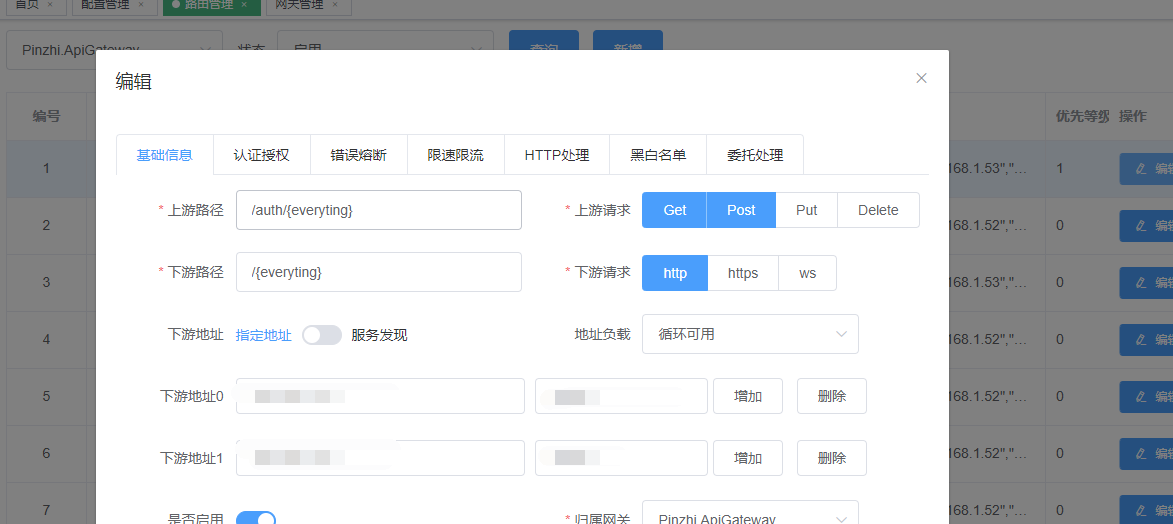Click the 新增 button behind the dialog
The width and height of the screenshot is (1173, 524).
click(x=628, y=40)
